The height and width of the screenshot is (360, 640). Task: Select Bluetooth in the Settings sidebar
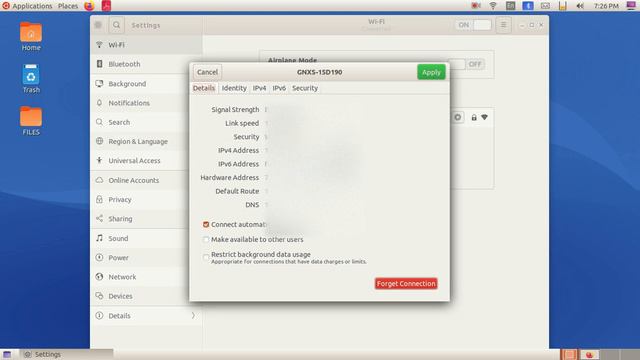coord(146,64)
